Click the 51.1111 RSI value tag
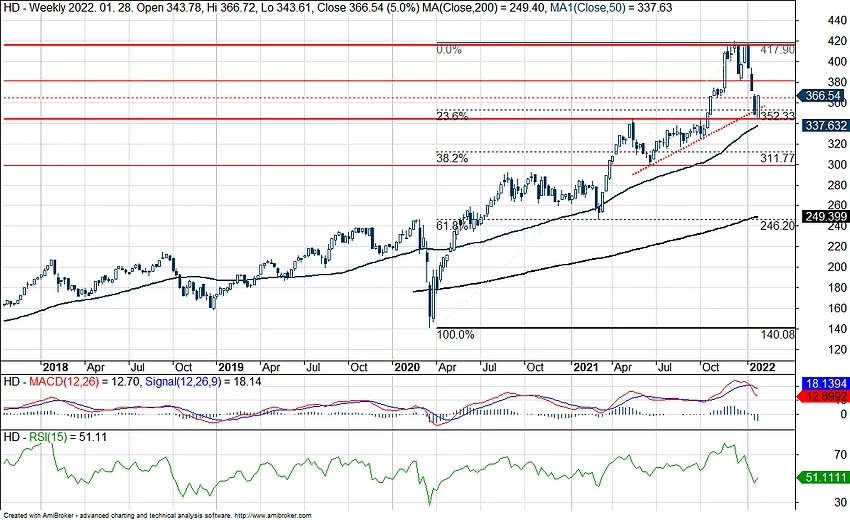The height and width of the screenshot is (520, 850). tap(825, 478)
